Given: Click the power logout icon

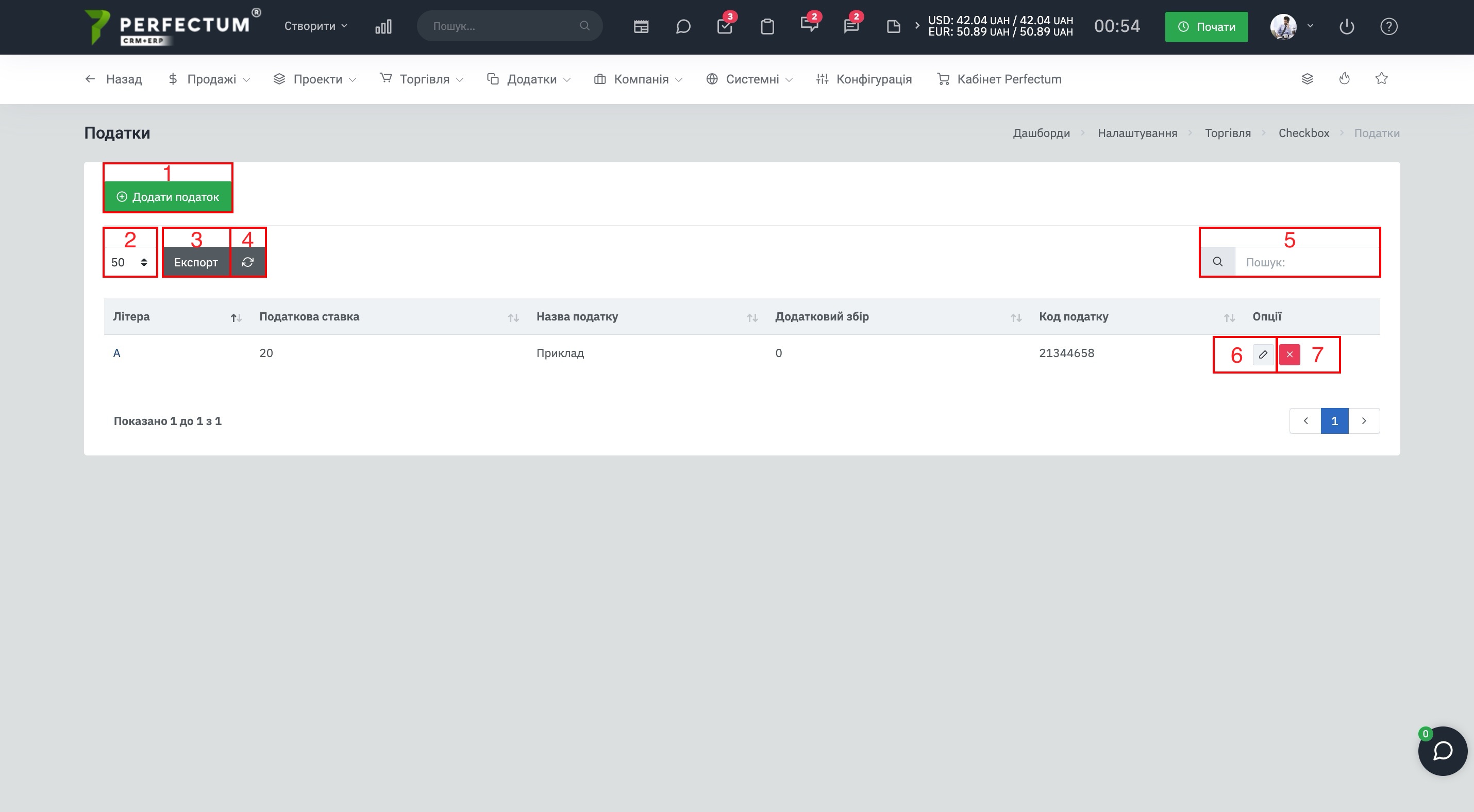Looking at the screenshot, I should click(x=1347, y=26).
